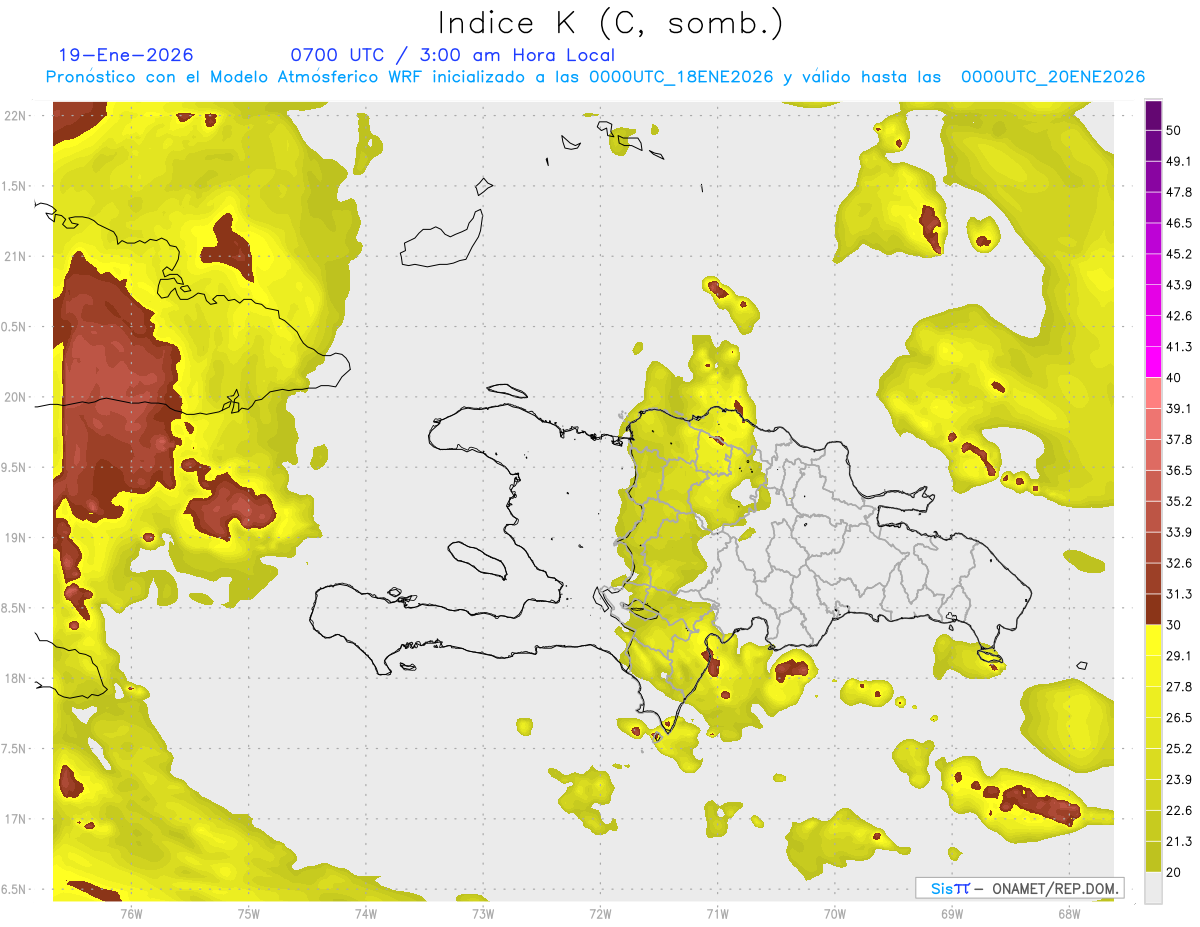The image size is (1200, 927).
Task: Click the 'Indice K (C, somb.)' title
Action: click(610, 23)
